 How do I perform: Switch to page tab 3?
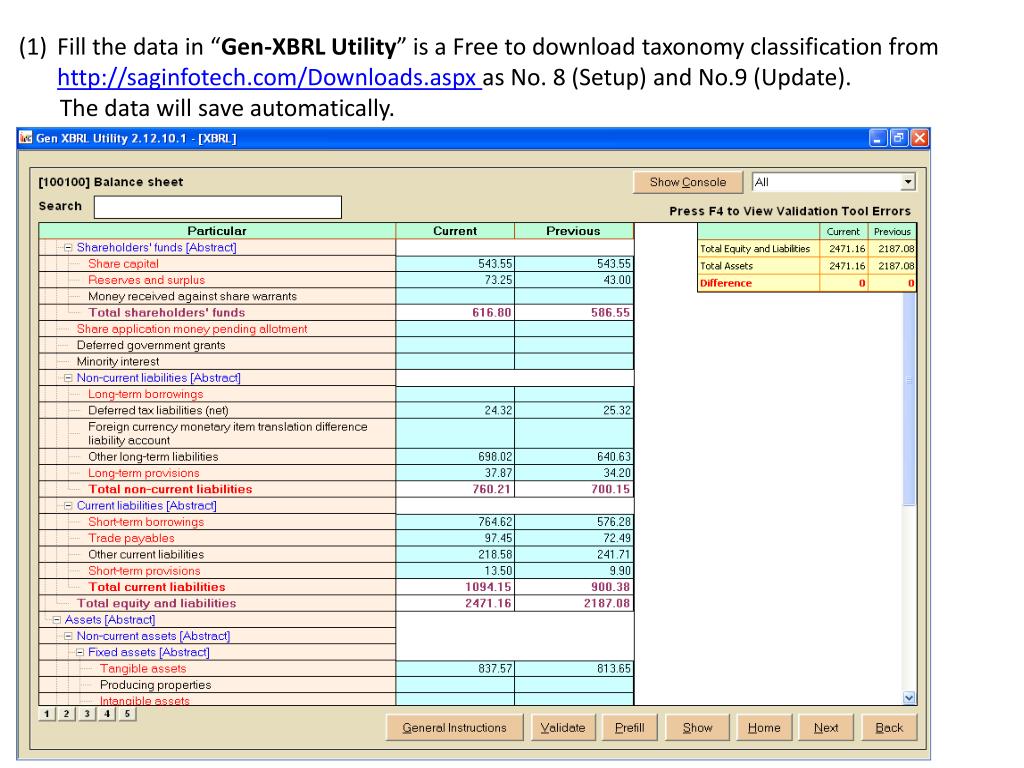point(87,714)
